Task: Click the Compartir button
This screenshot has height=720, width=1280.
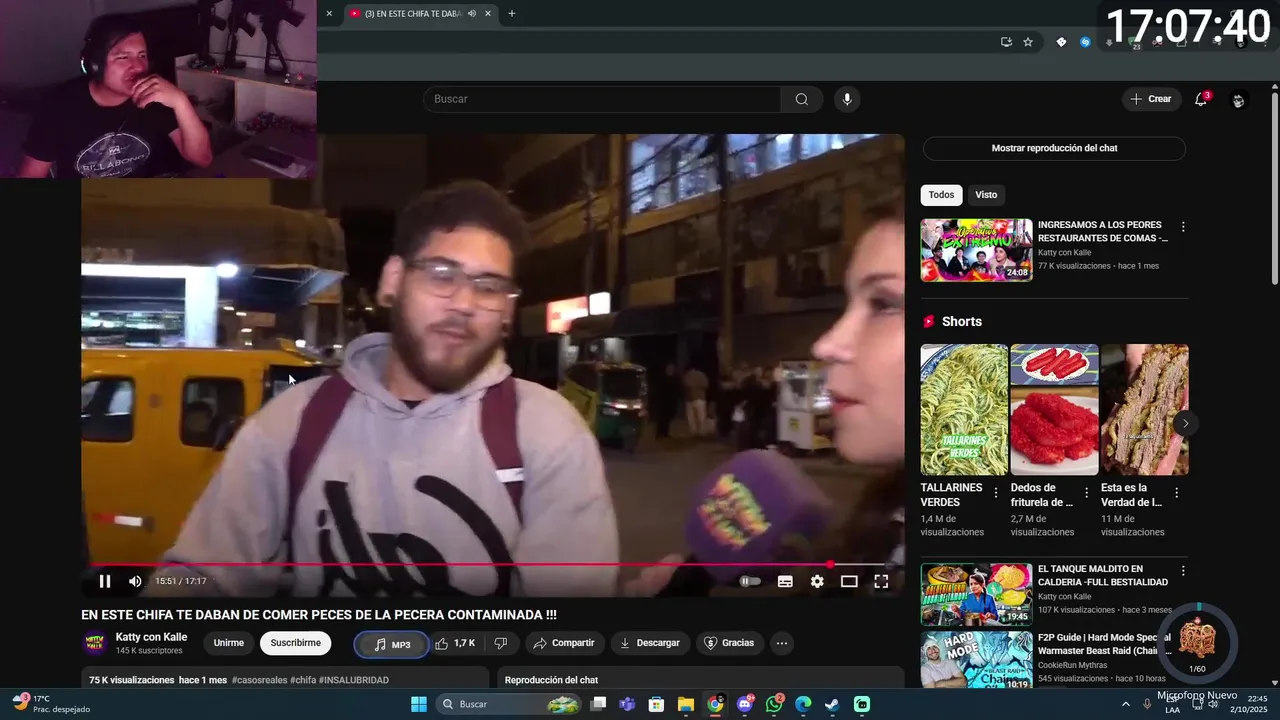Action: (564, 643)
